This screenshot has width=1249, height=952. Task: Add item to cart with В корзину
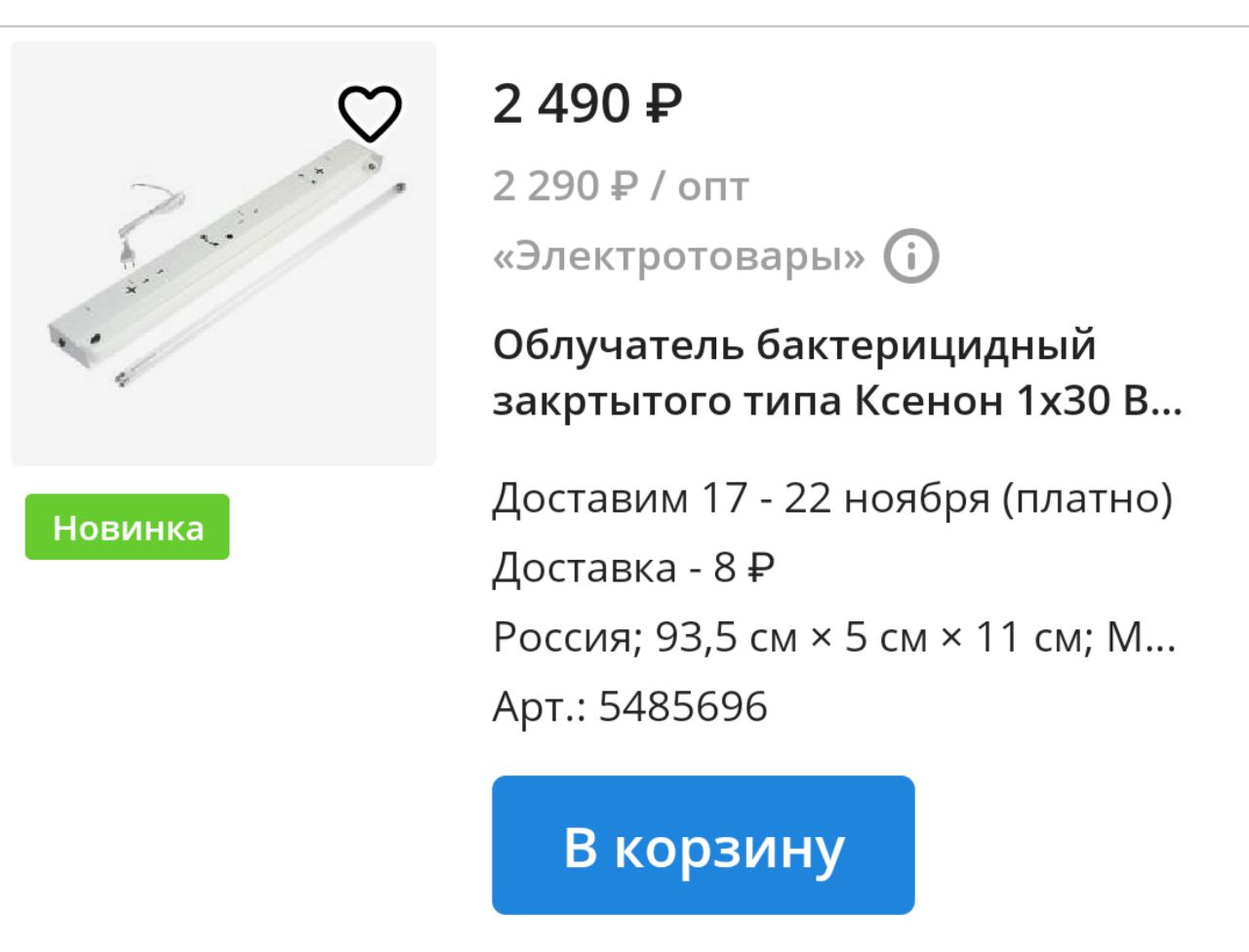pos(703,845)
